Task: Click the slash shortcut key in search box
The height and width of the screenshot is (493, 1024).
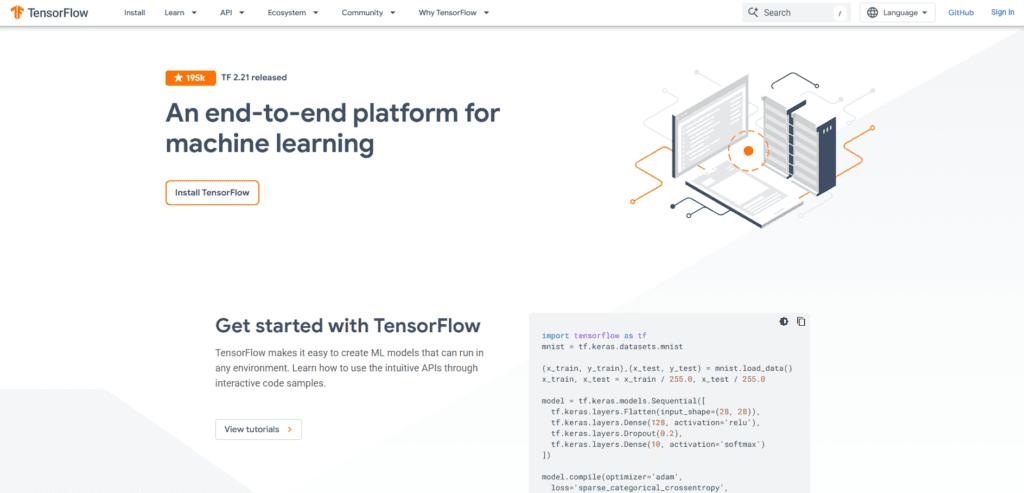Action: pos(839,13)
